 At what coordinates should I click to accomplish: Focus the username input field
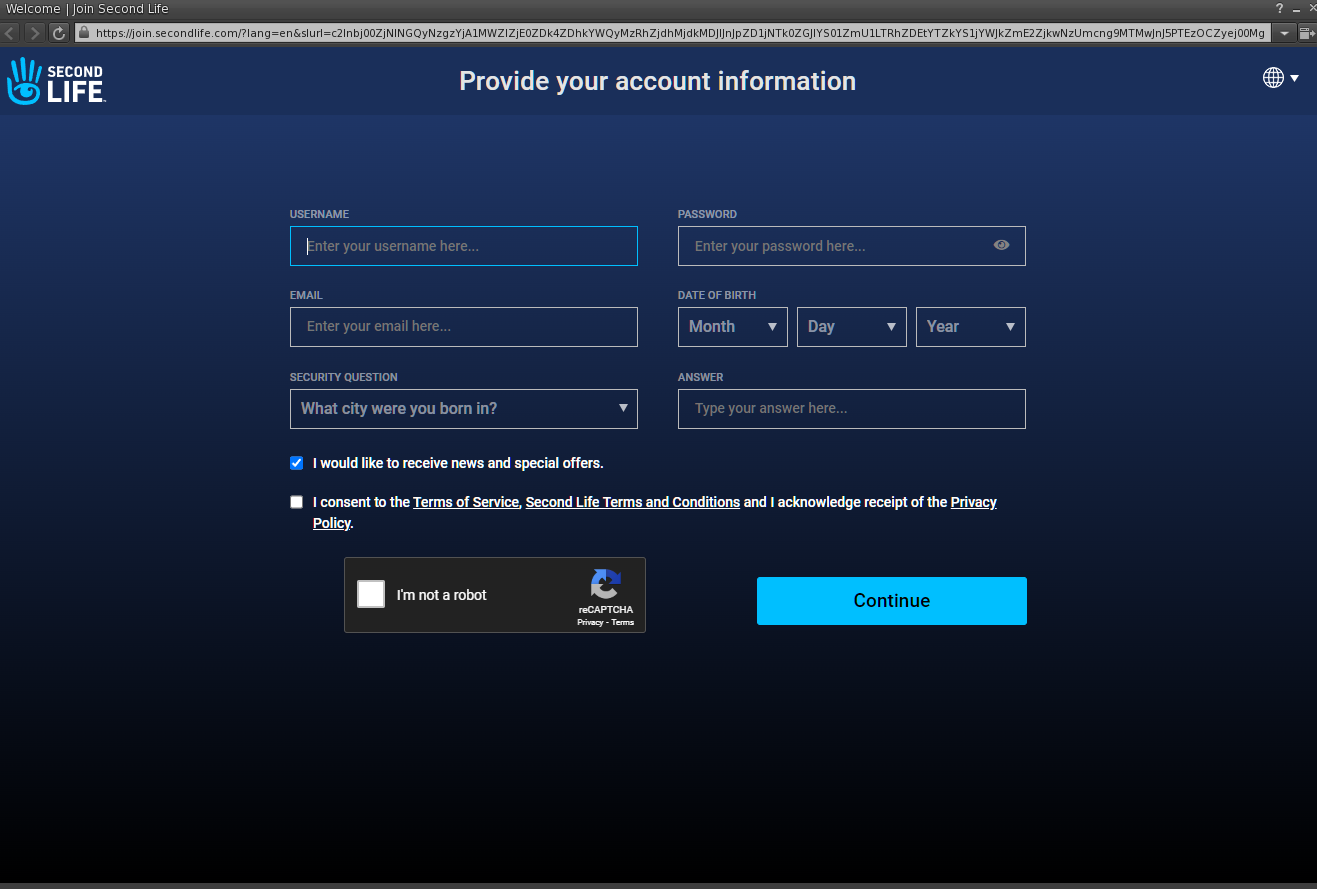pyautogui.click(x=464, y=246)
